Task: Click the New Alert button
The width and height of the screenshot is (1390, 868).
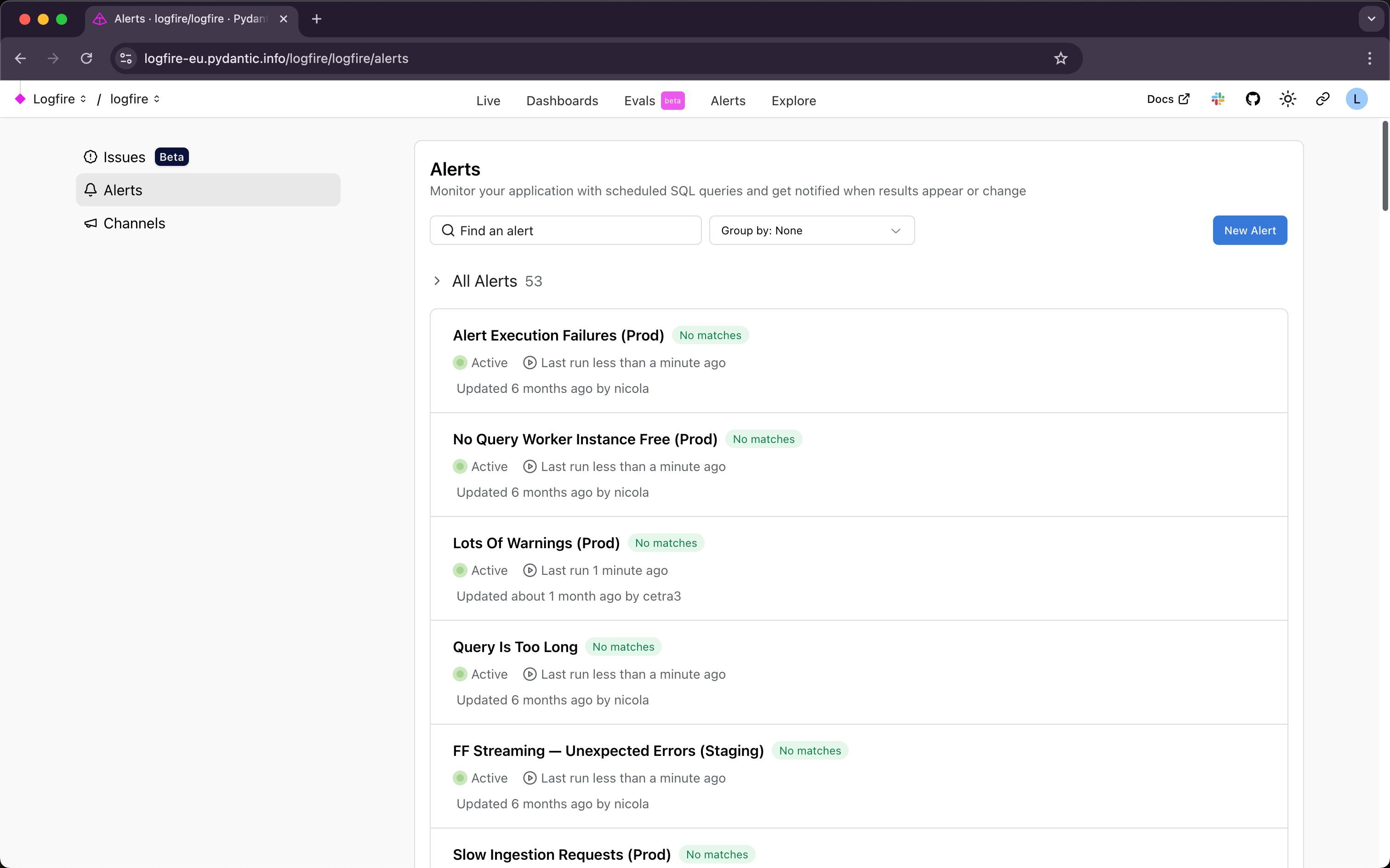Action: click(1249, 231)
